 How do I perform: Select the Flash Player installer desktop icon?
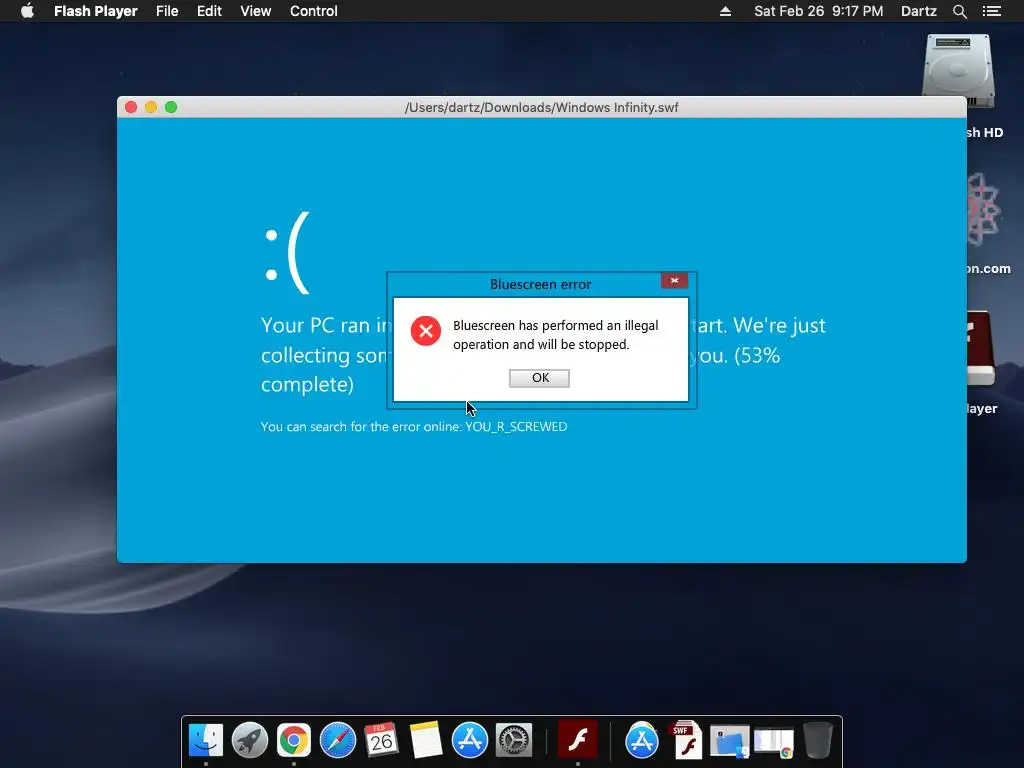click(x=981, y=349)
